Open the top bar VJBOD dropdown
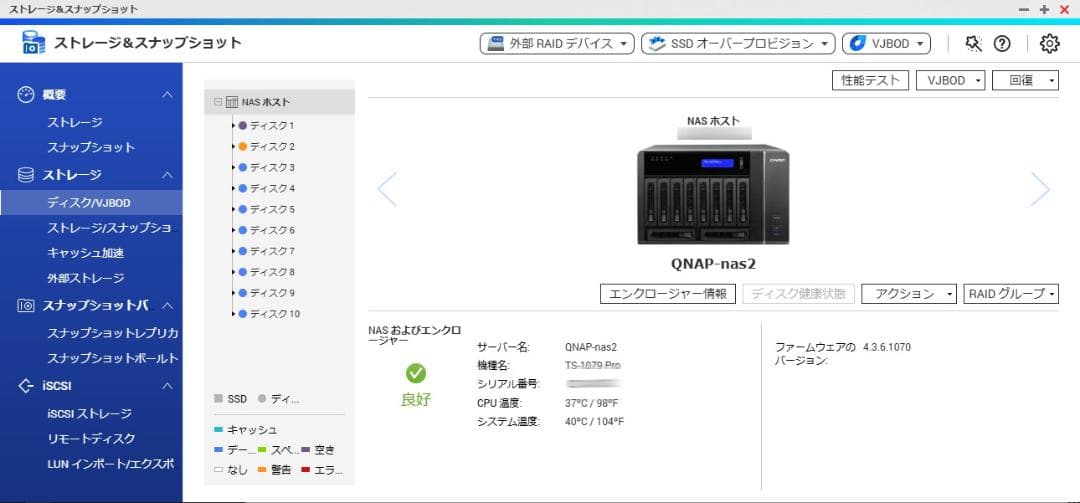This screenshot has width=1080, height=503. click(886, 43)
